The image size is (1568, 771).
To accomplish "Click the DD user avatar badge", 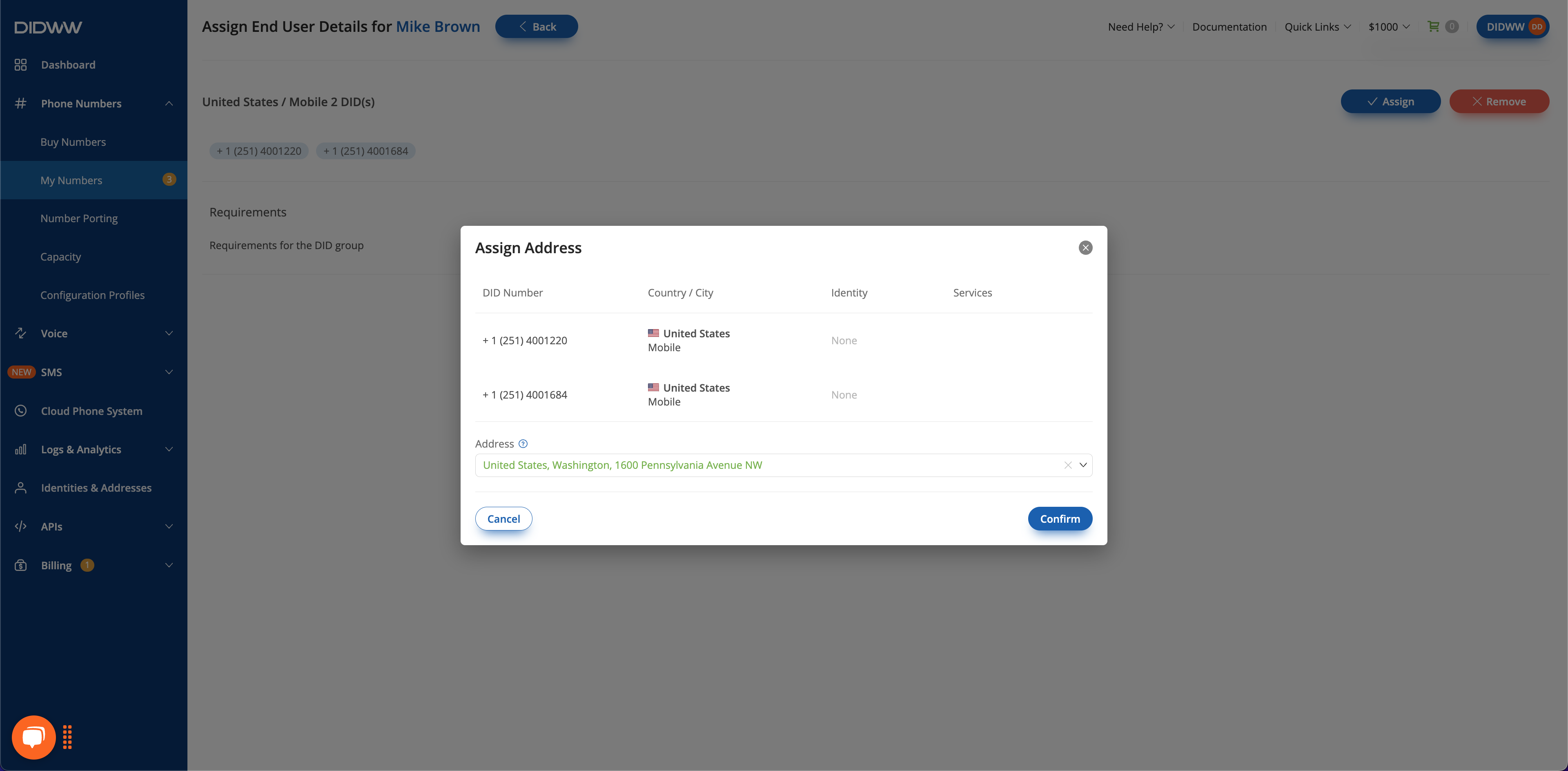I will pos(1537,27).
